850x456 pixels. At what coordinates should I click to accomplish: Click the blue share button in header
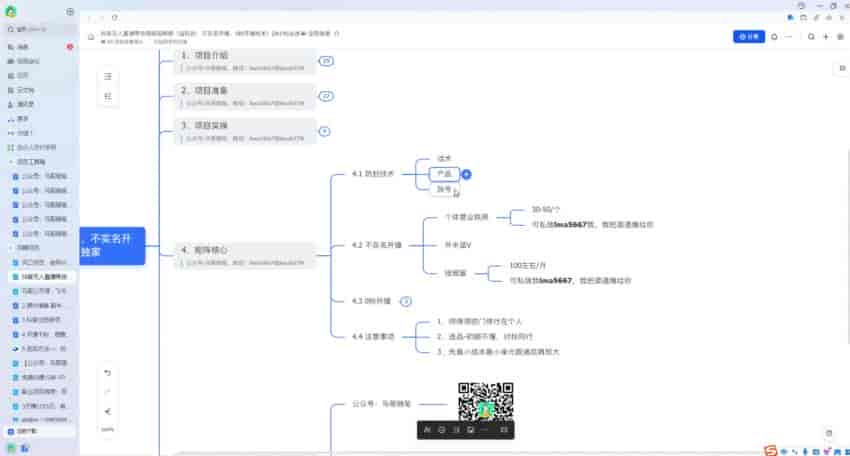pyautogui.click(x=750, y=37)
